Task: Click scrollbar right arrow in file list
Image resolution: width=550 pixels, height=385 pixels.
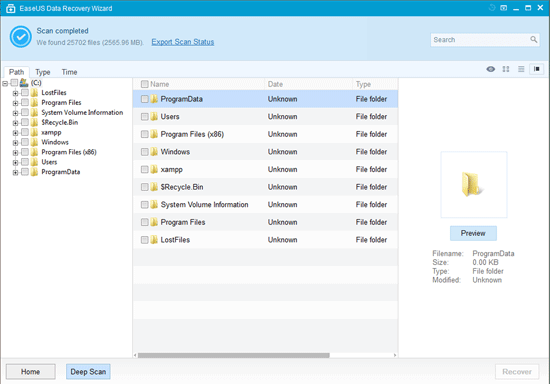Action: tap(395, 355)
